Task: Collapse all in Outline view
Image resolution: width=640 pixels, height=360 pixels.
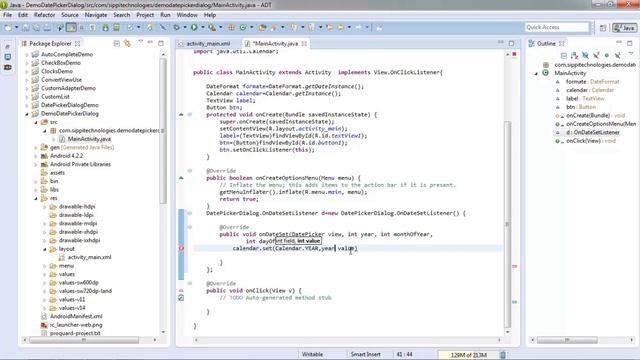Action: point(564,55)
